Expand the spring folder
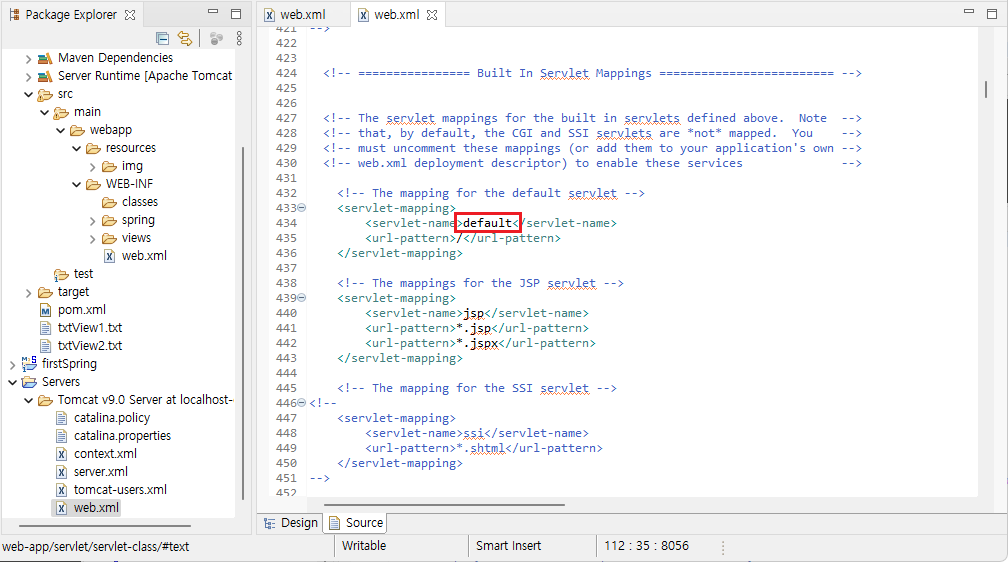The height and width of the screenshot is (562, 1008). [x=92, y=221]
